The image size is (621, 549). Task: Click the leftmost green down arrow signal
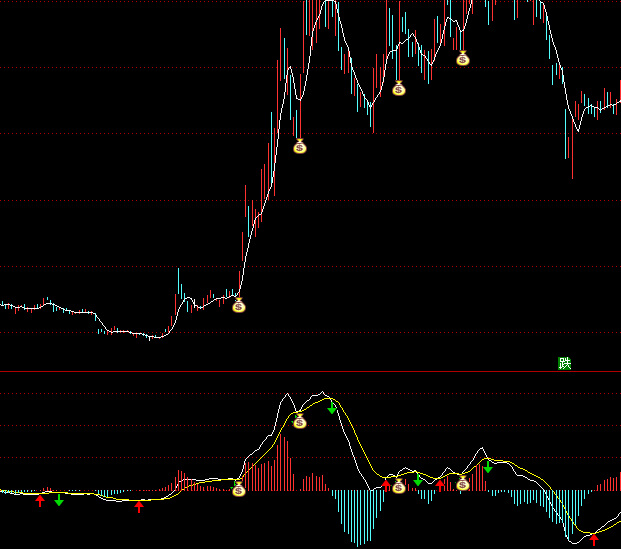click(x=59, y=499)
